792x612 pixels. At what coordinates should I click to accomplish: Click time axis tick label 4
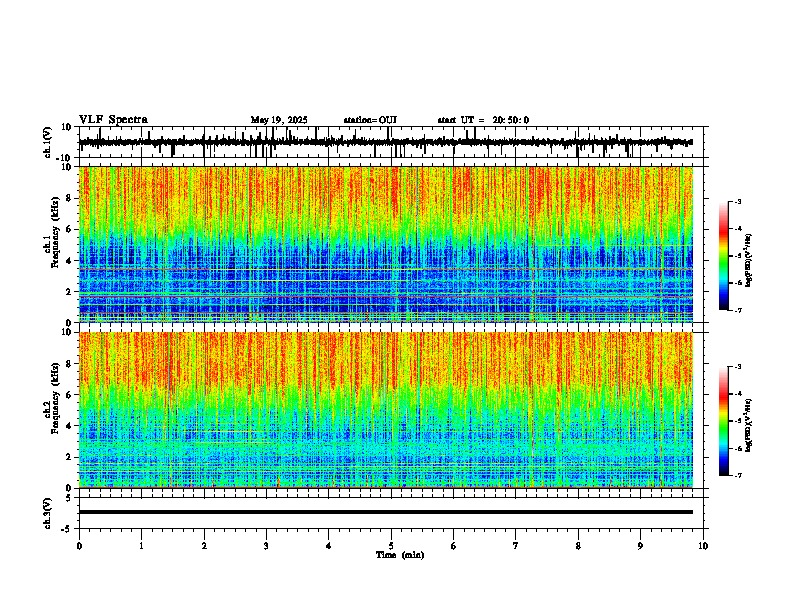pos(329,546)
